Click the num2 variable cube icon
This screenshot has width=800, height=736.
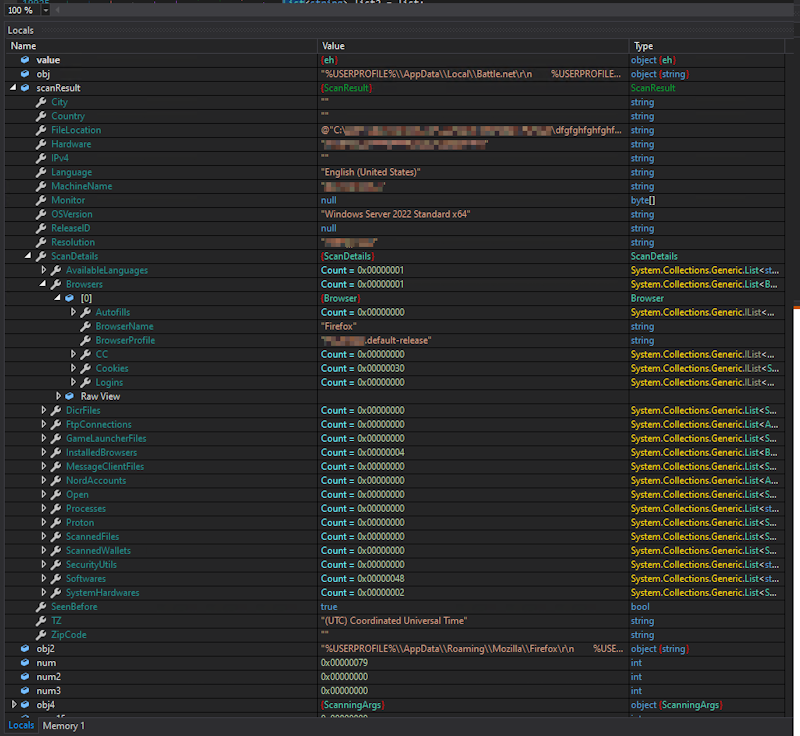pyautogui.click(x=25, y=677)
